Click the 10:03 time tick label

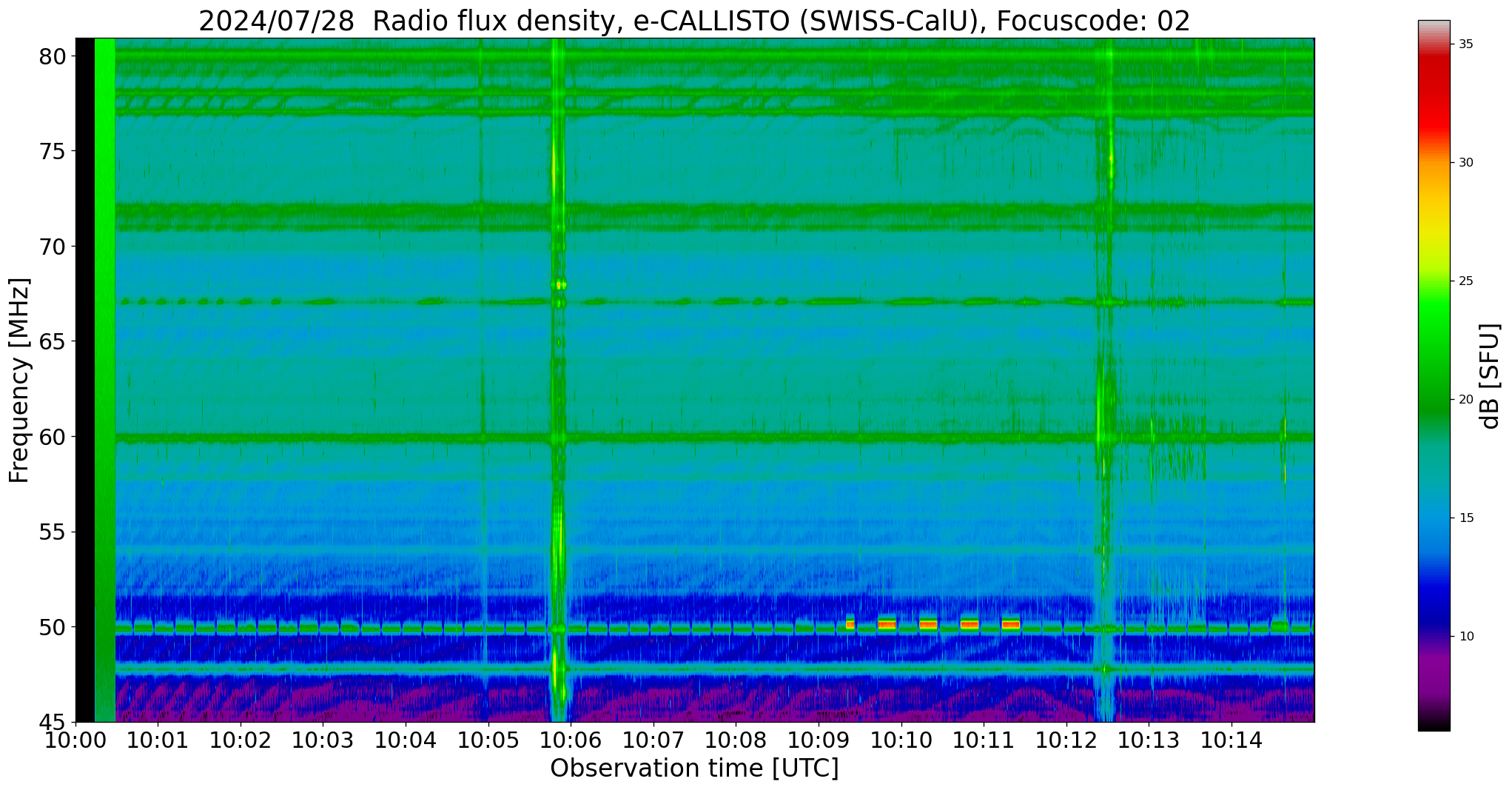click(323, 741)
